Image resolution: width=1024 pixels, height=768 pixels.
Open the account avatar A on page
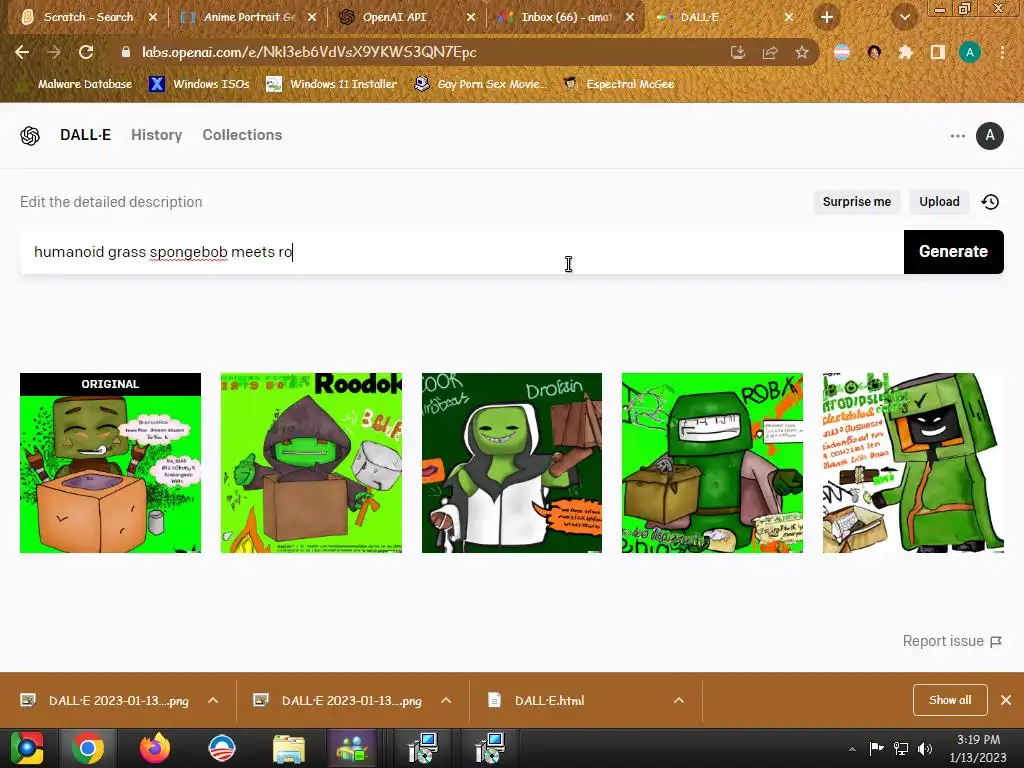[989, 136]
